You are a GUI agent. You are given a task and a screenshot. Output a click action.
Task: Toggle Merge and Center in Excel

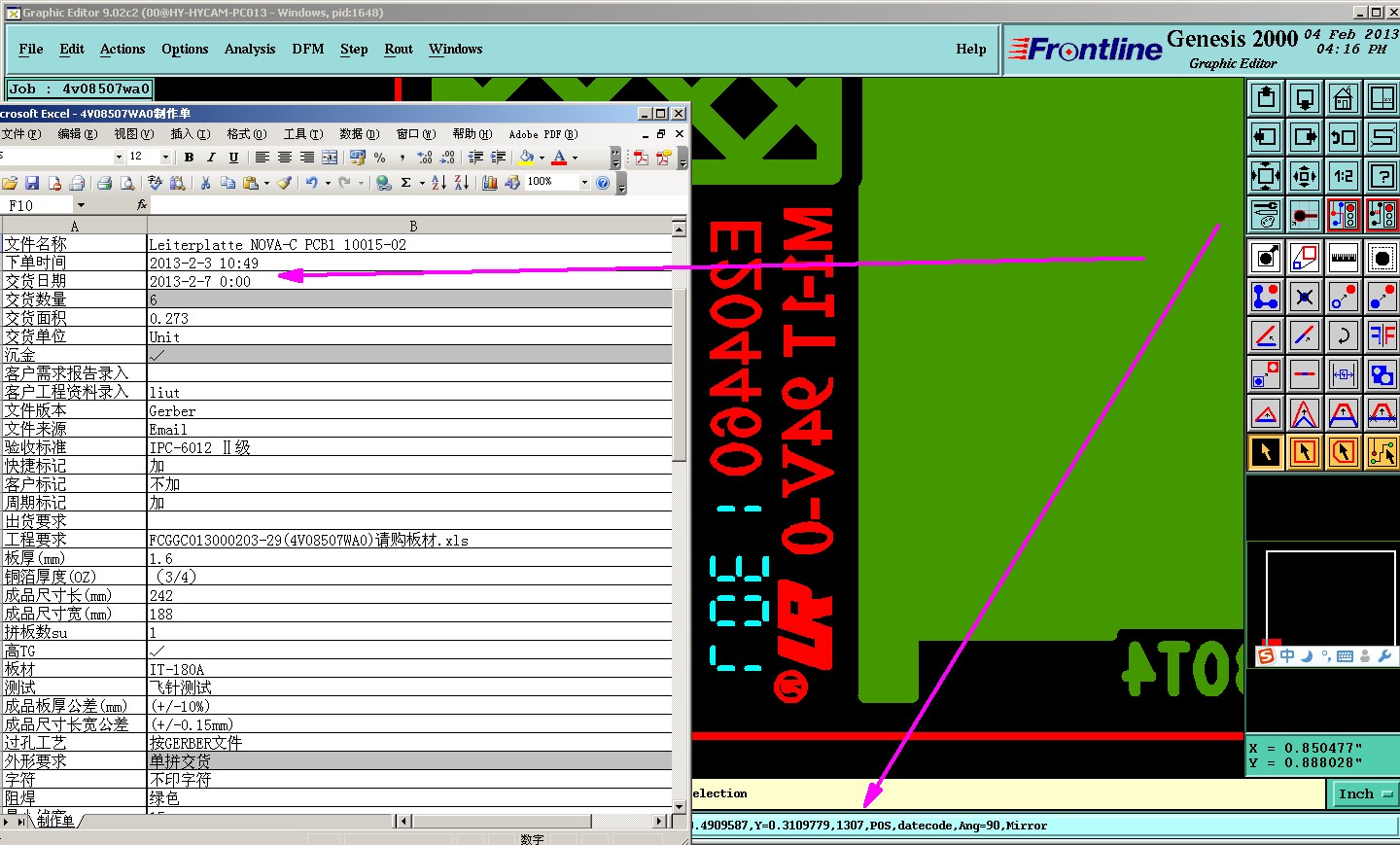(330, 158)
